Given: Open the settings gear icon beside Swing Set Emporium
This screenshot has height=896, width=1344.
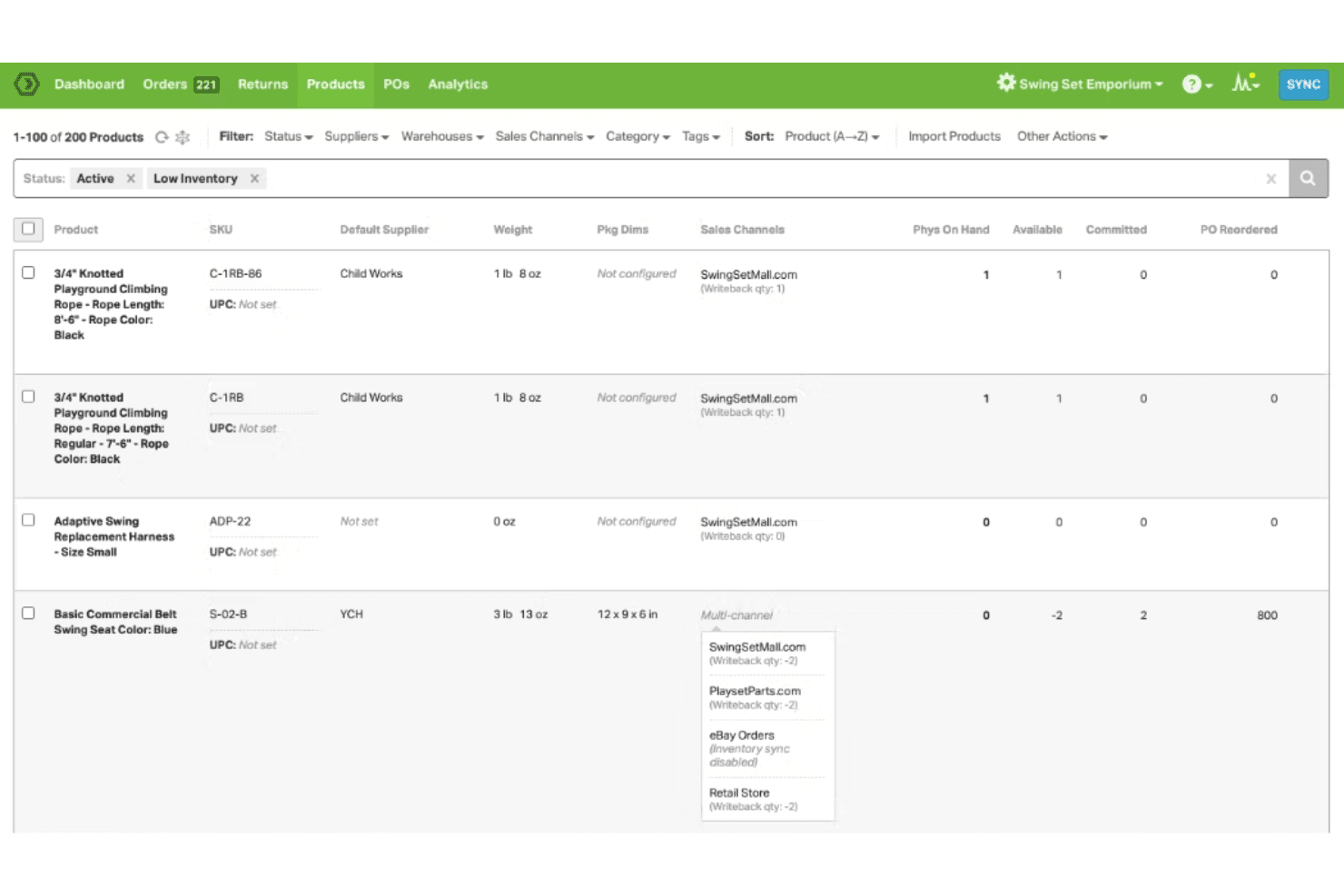Looking at the screenshot, I should click(x=1006, y=83).
